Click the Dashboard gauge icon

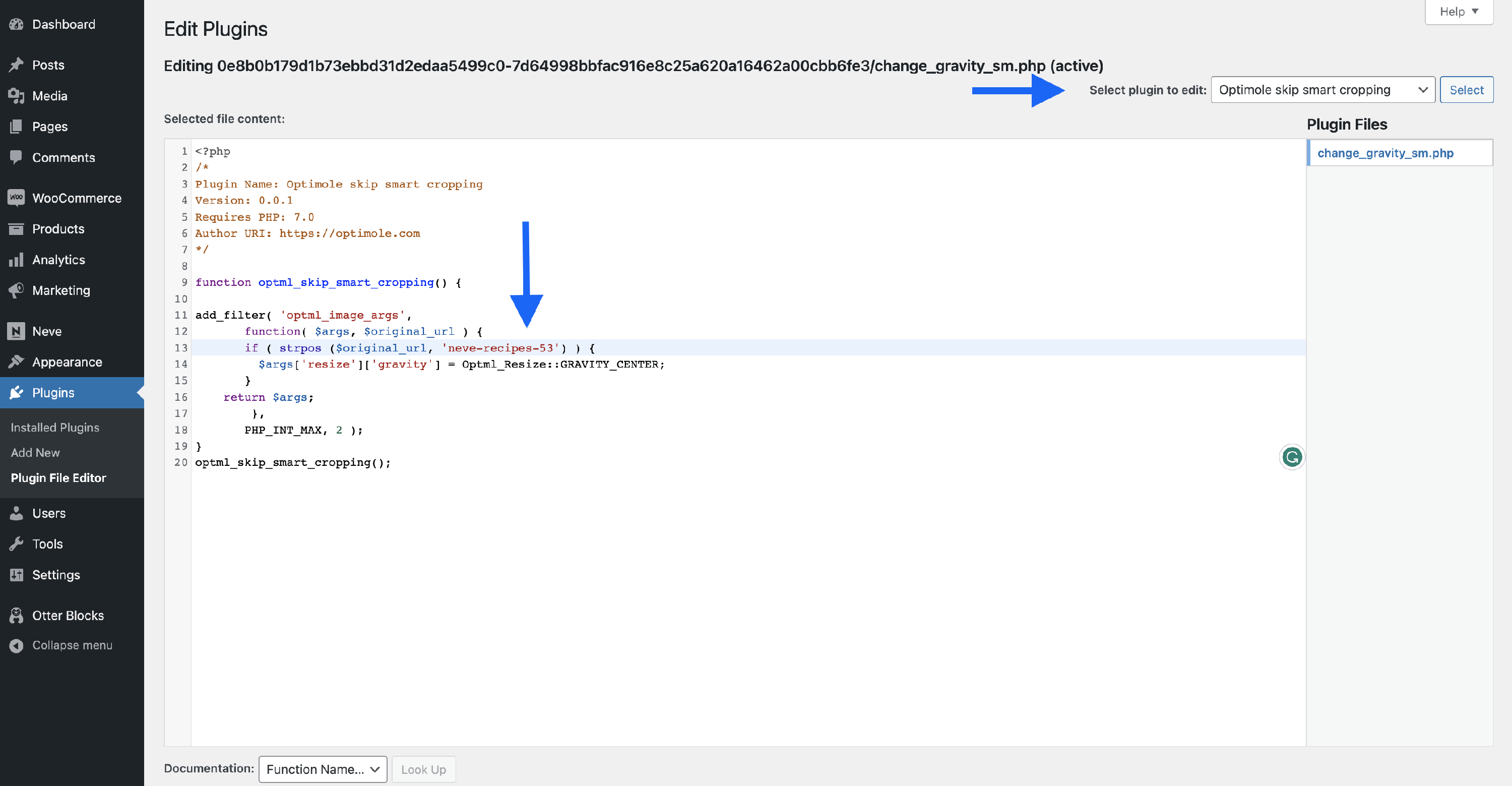[x=17, y=24]
